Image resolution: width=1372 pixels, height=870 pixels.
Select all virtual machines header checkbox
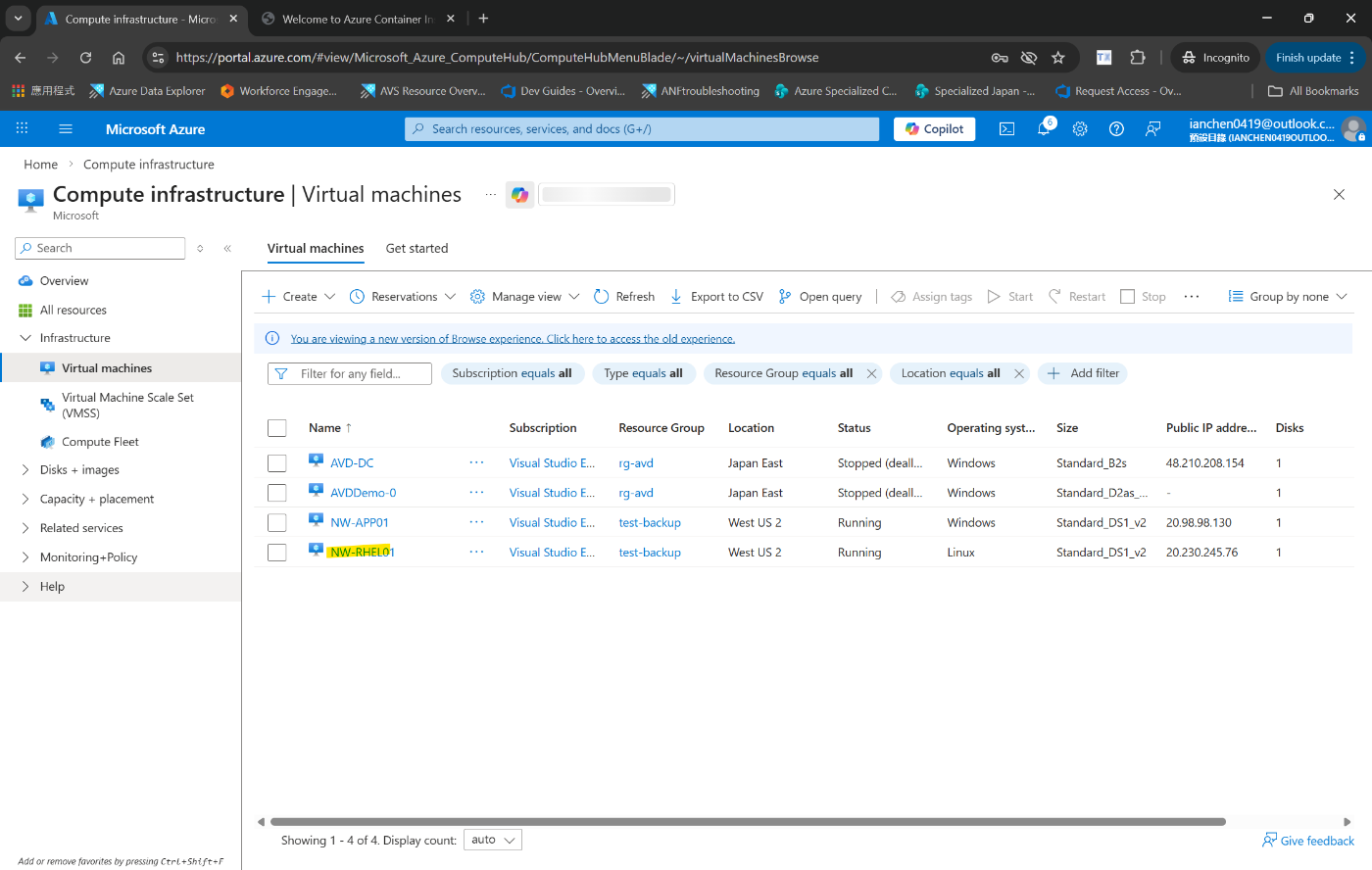click(277, 428)
